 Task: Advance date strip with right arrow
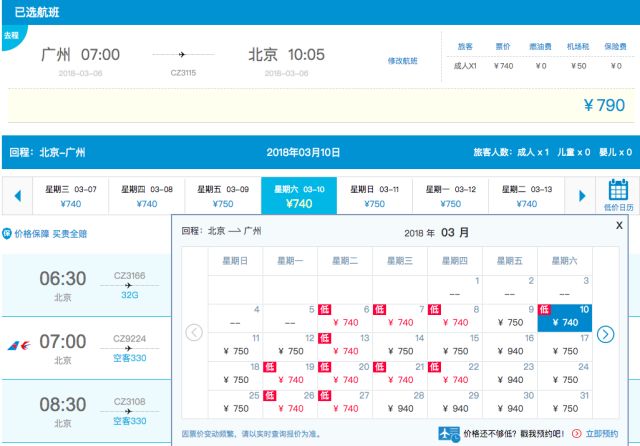click(582, 196)
